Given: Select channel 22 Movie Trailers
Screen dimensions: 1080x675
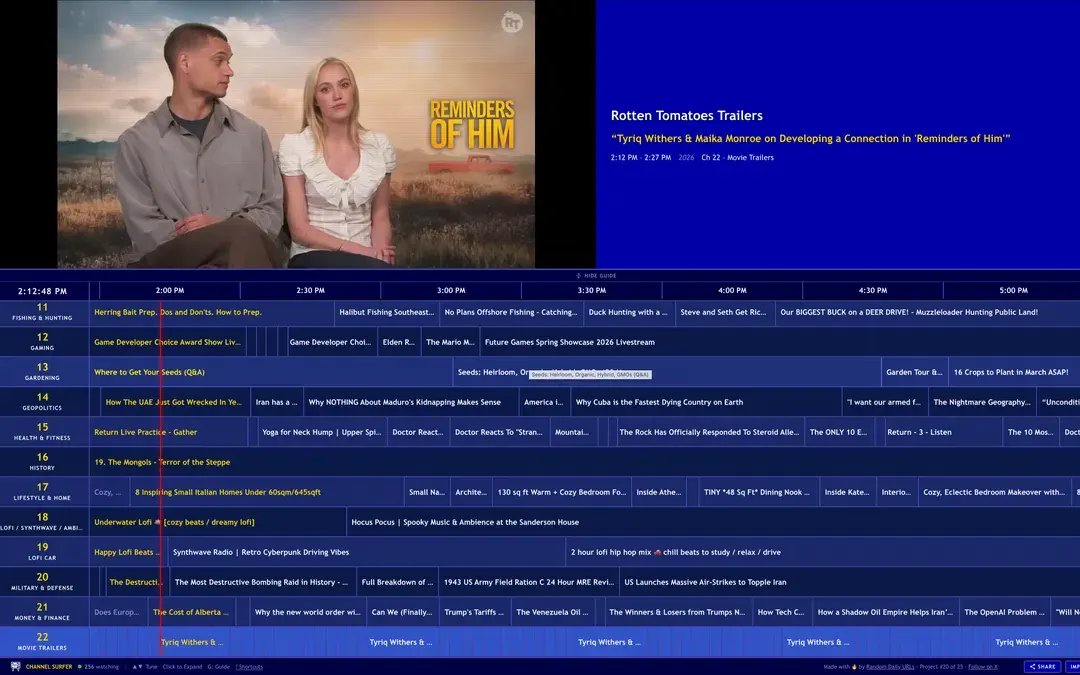Looking at the screenshot, I should pyautogui.click(x=43, y=641).
